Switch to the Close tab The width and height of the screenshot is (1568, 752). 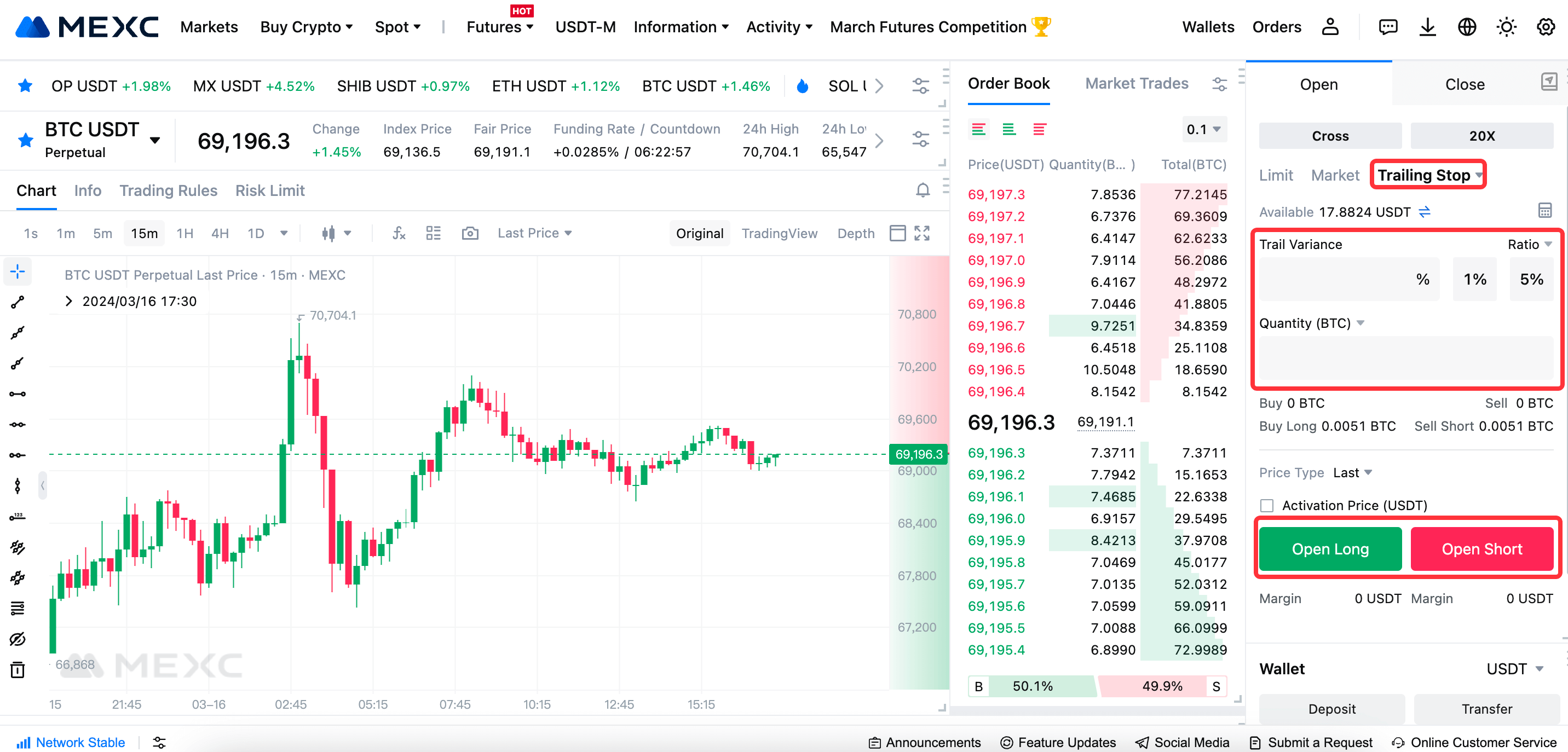tap(1465, 84)
